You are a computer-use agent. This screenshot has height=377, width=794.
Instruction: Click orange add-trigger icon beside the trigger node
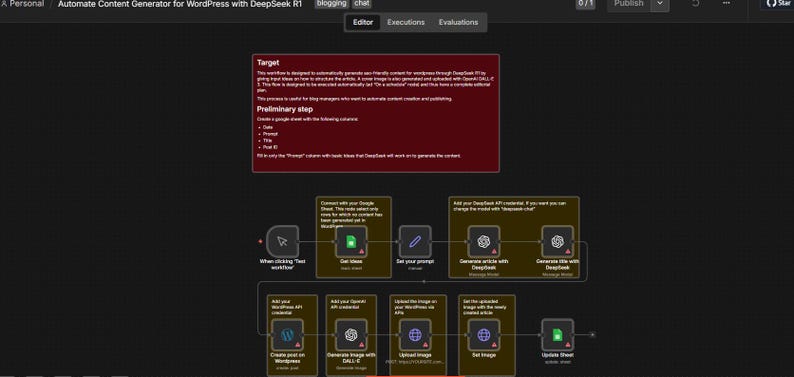260,241
